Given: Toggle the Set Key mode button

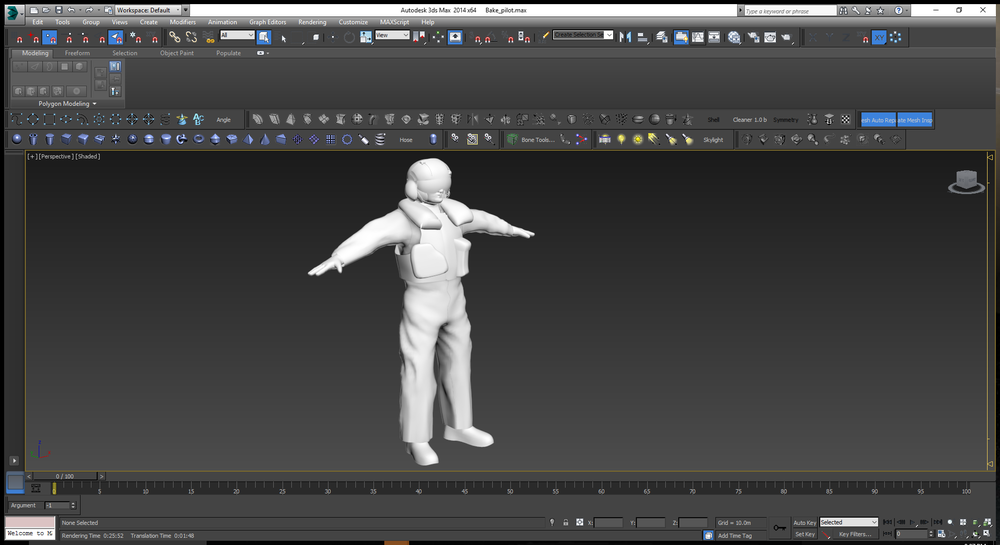Looking at the screenshot, I should 804,534.
